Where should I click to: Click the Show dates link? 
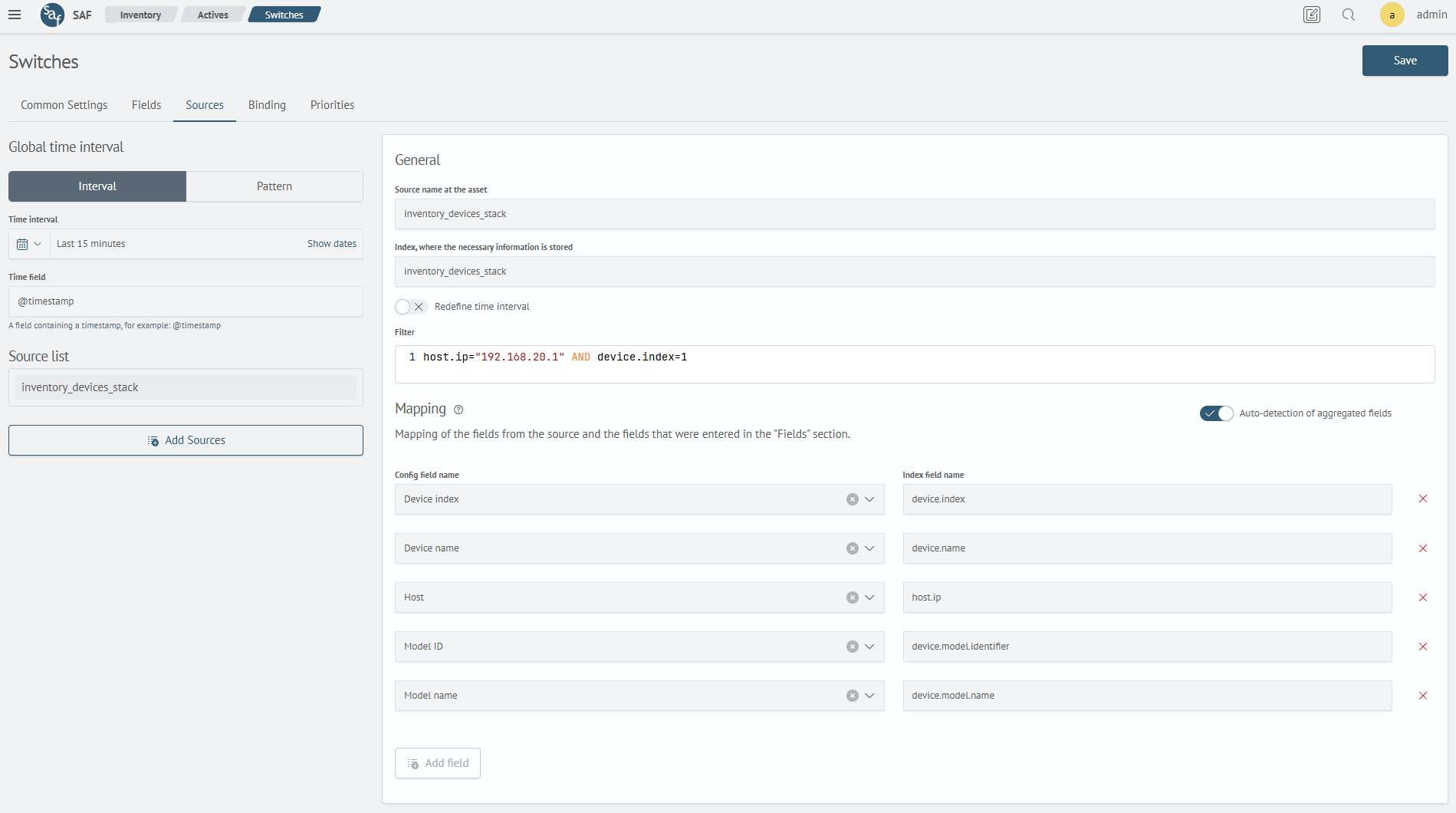(x=332, y=244)
